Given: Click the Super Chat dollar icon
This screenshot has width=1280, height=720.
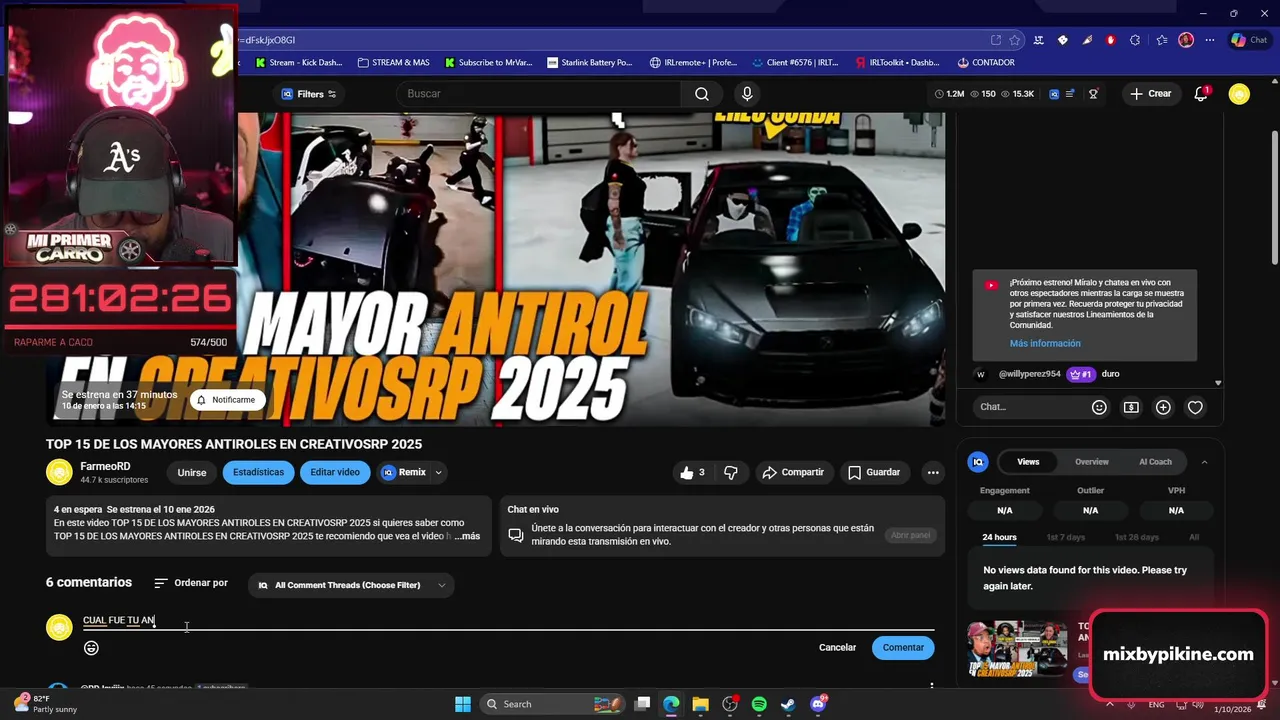Looking at the screenshot, I should click(x=1131, y=407).
